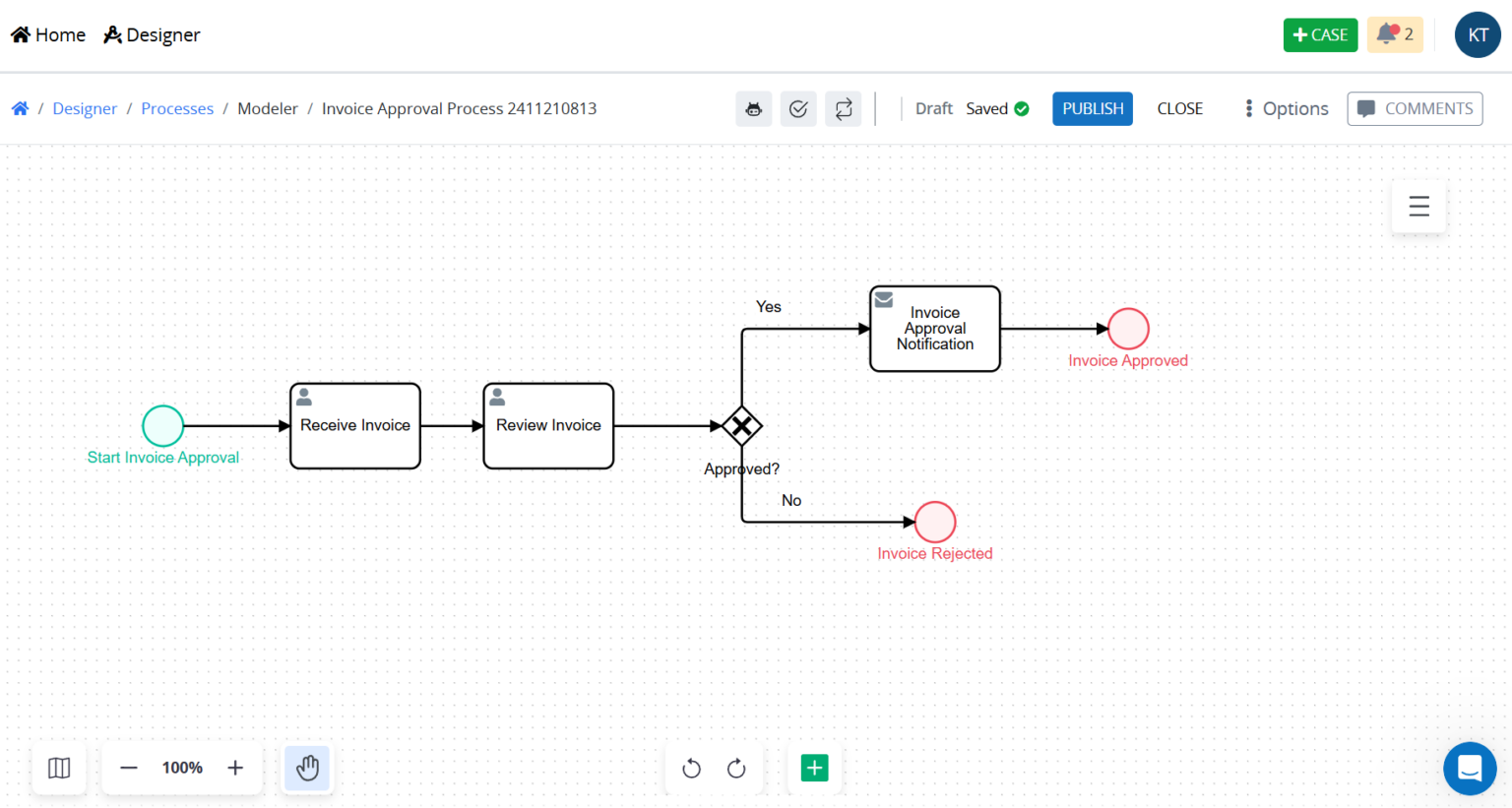Screen dimensions: 1512x808
Task: Click the process loop/restart icon in toolbar
Action: tap(843, 108)
